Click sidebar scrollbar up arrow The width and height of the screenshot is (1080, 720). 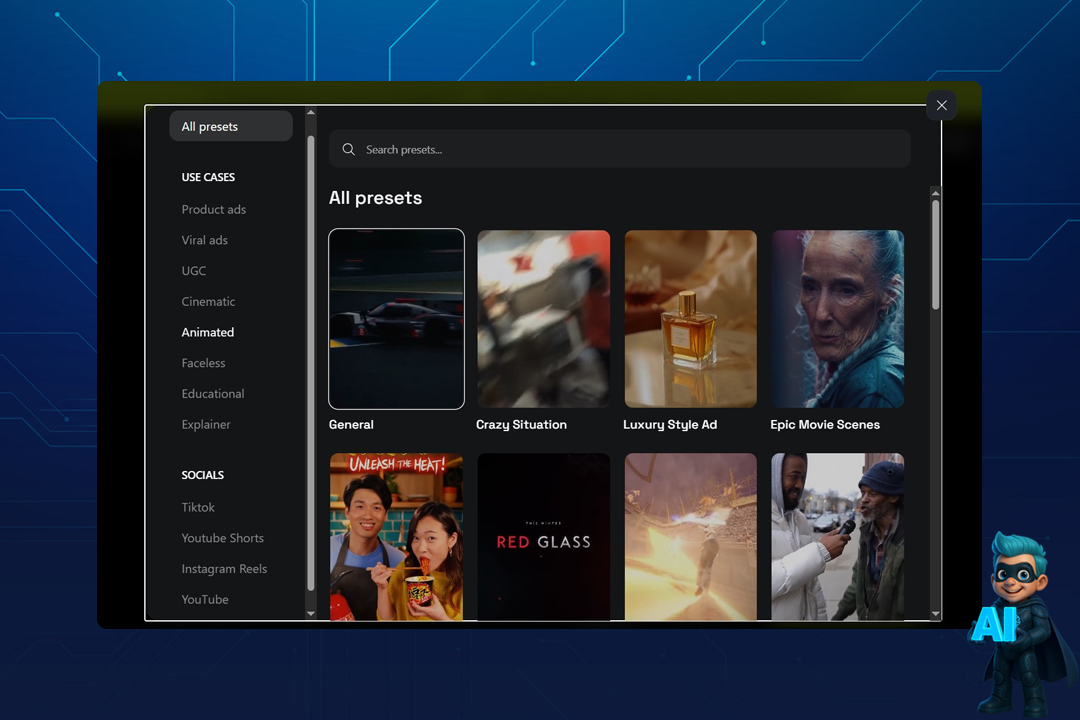(x=311, y=113)
